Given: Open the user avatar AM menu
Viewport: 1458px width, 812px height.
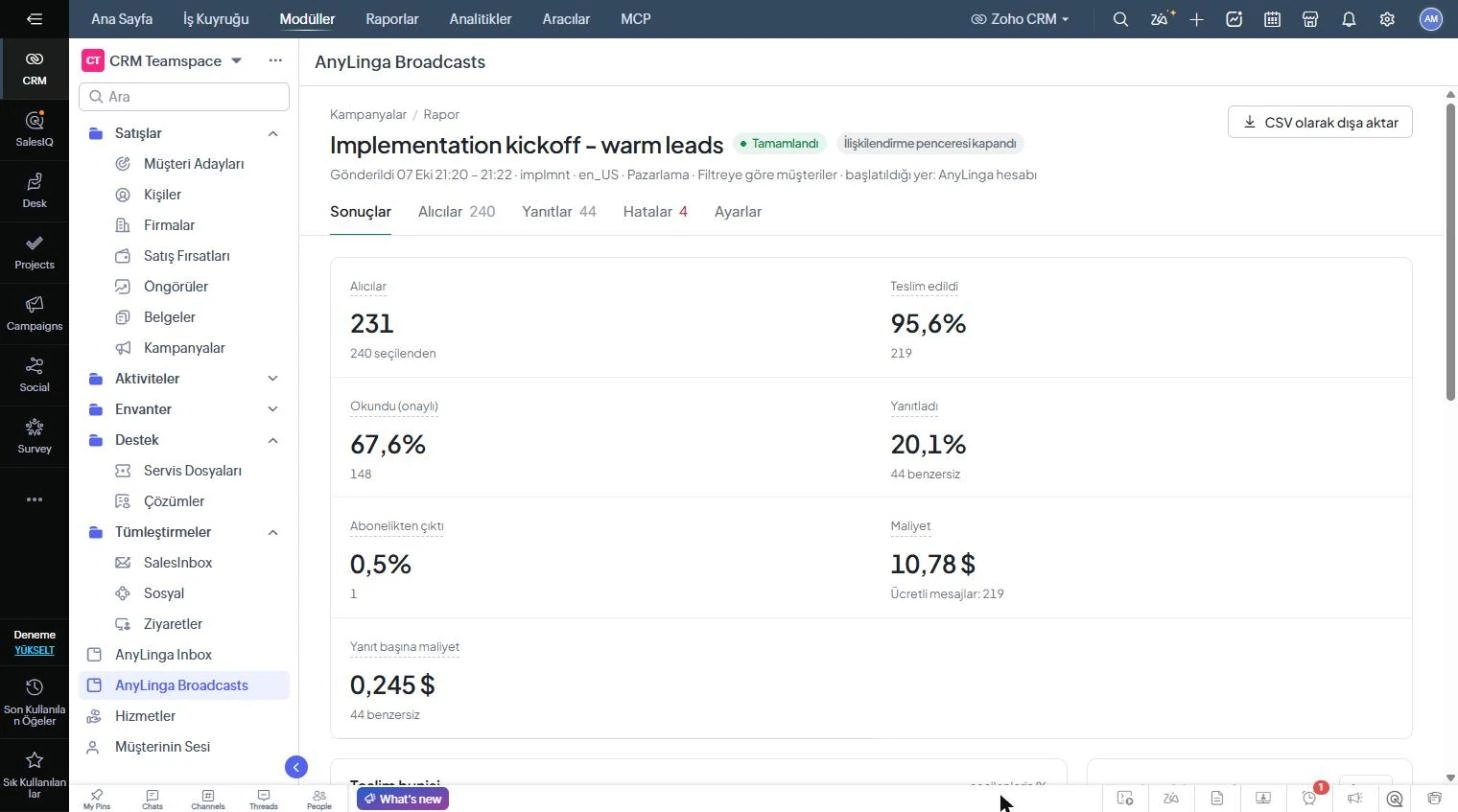Looking at the screenshot, I should click(x=1431, y=19).
